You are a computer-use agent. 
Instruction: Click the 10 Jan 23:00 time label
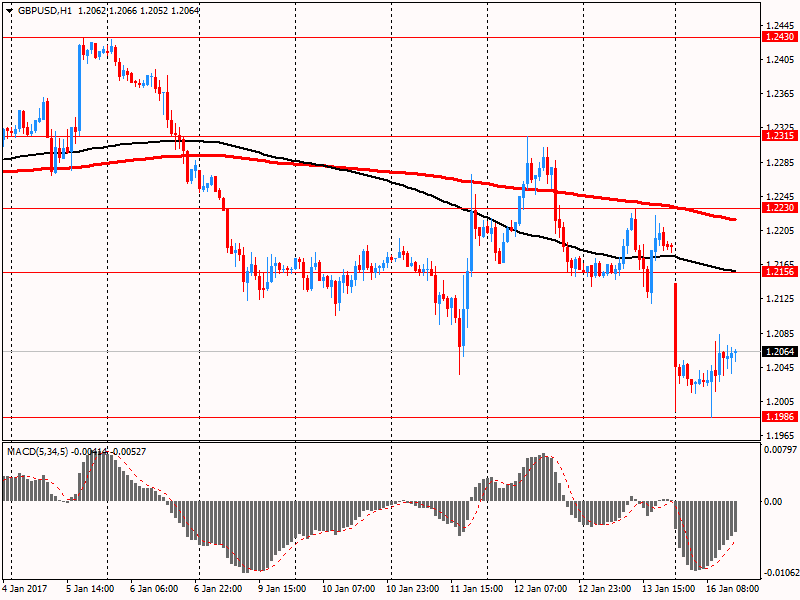[x=412, y=588]
